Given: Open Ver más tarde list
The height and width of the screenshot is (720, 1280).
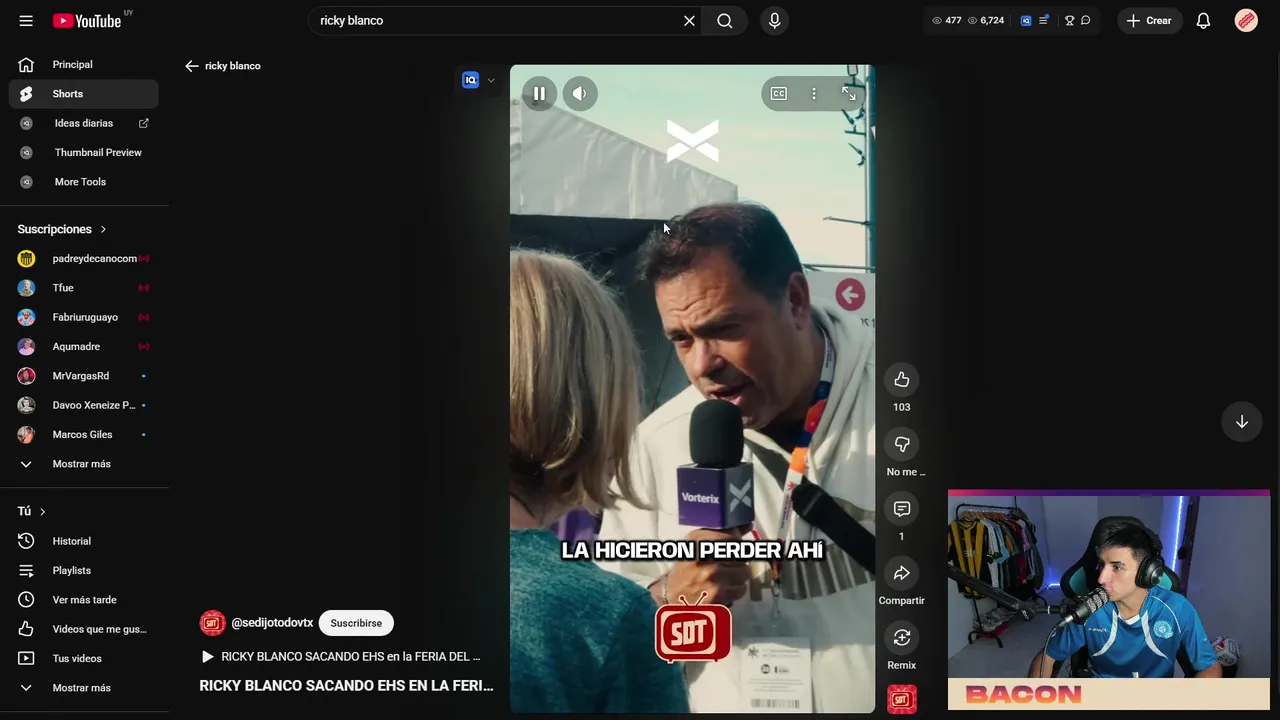Looking at the screenshot, I should click(84, 600).
